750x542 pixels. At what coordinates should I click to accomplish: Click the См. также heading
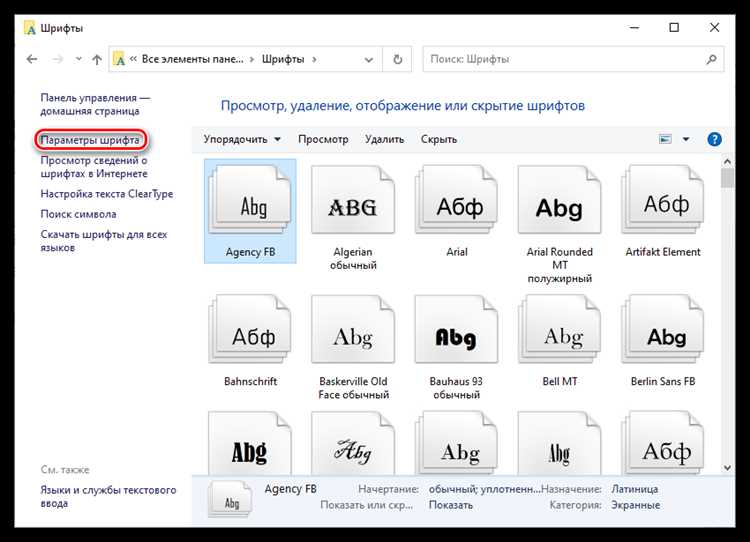(65, 470)
